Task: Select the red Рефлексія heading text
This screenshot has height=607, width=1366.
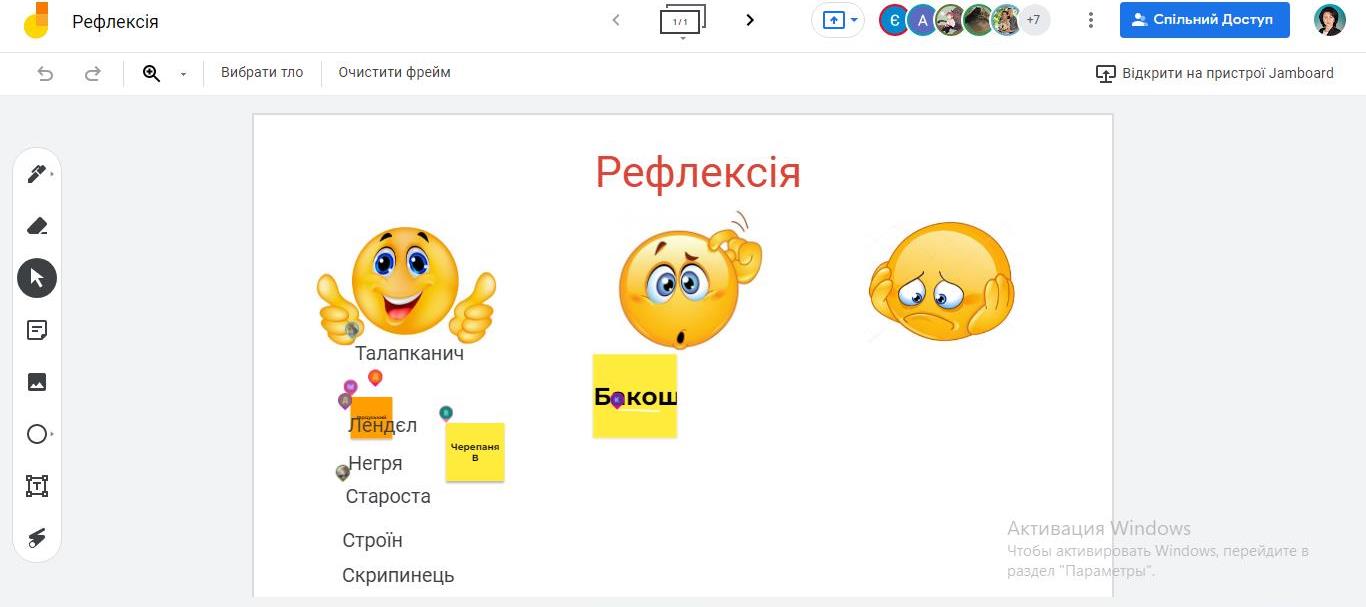Action: coord(698,172)
